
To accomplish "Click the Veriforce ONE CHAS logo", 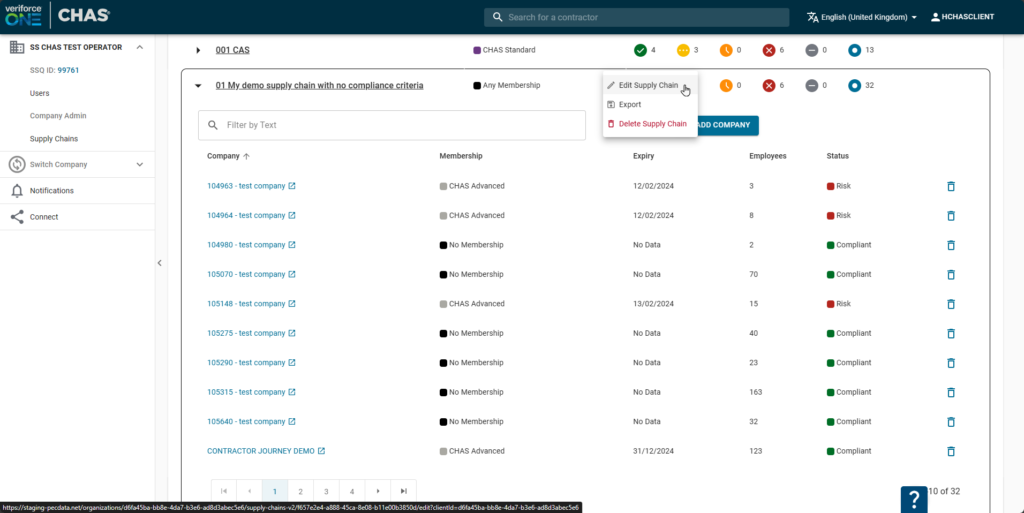I will [x=57, y=16].
